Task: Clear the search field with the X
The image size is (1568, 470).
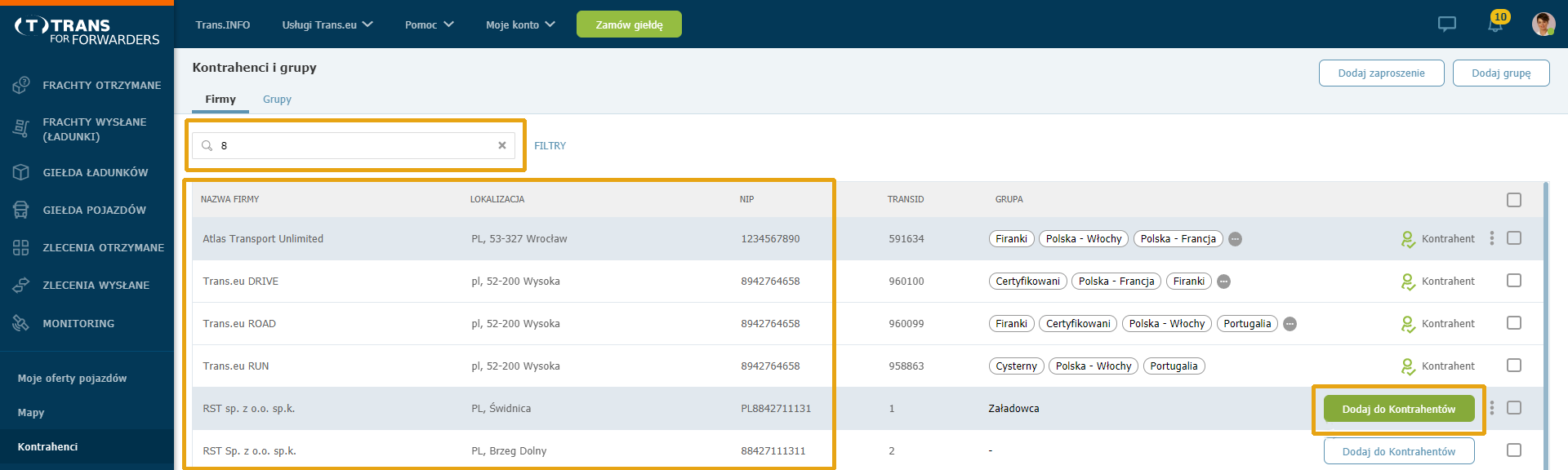Action: tap(502, 145)
